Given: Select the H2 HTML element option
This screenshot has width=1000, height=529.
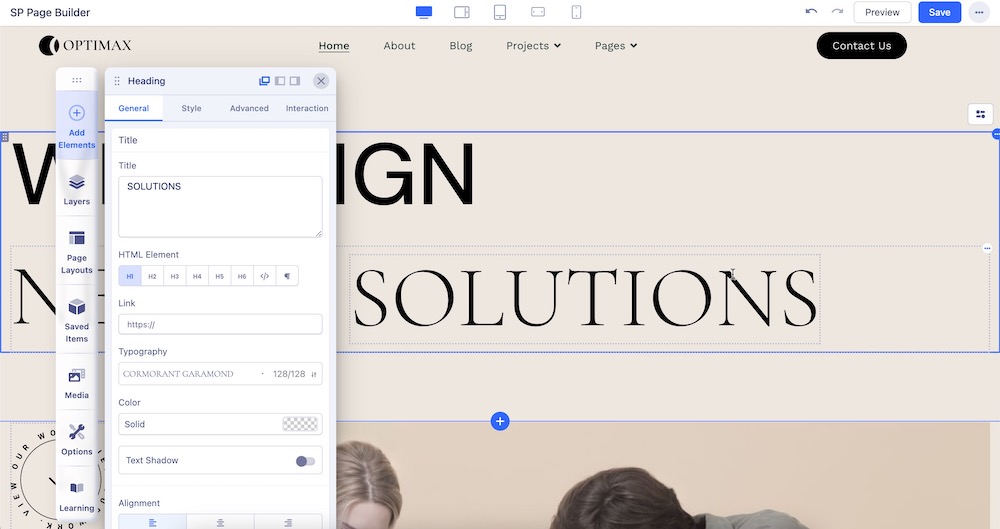Looking at the screenshot, I should (x=152, y=276).
